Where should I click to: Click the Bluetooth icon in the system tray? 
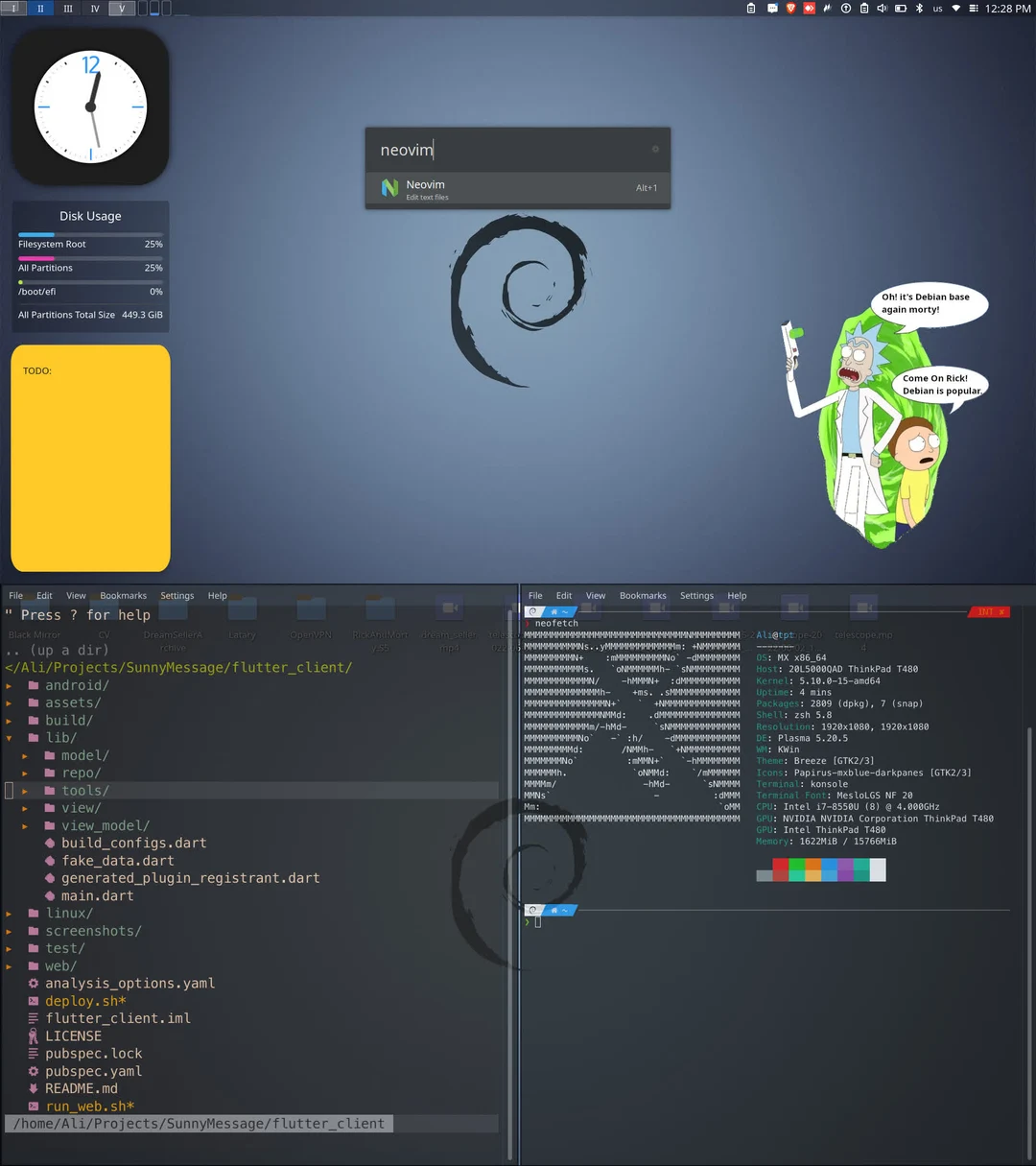tap(919, 8)
